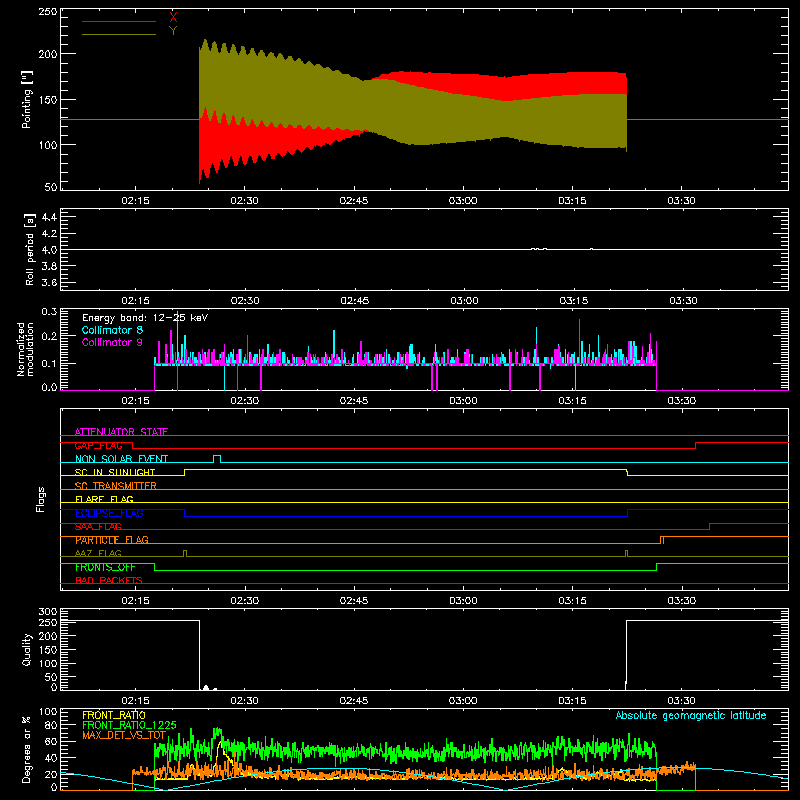Click 'Absolute geomagnetic latitude' label
This screenshot has width=800, height=800.
691,716
